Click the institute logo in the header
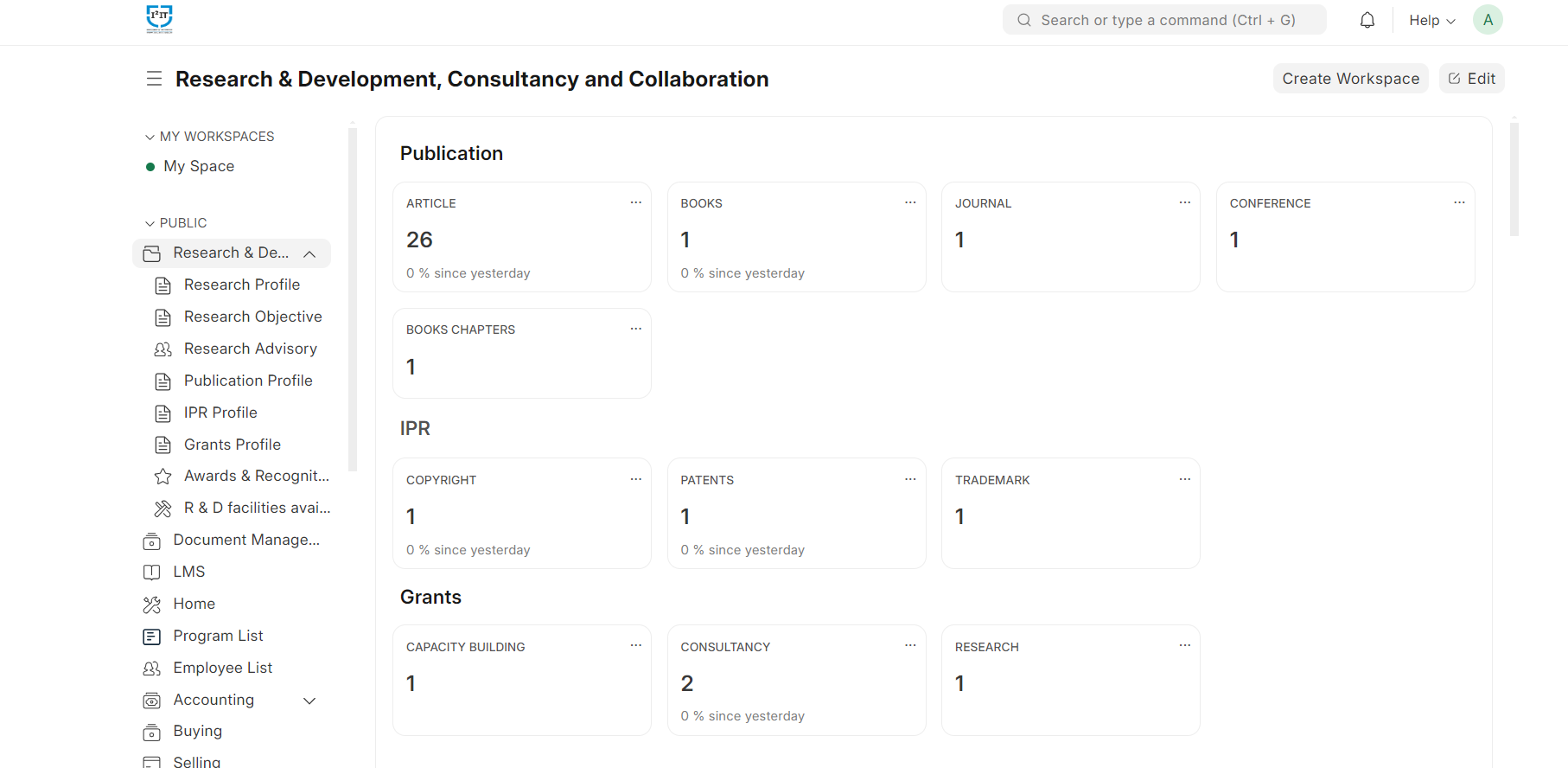Viewport: 1568px width, 768px height. click(160, 19)
